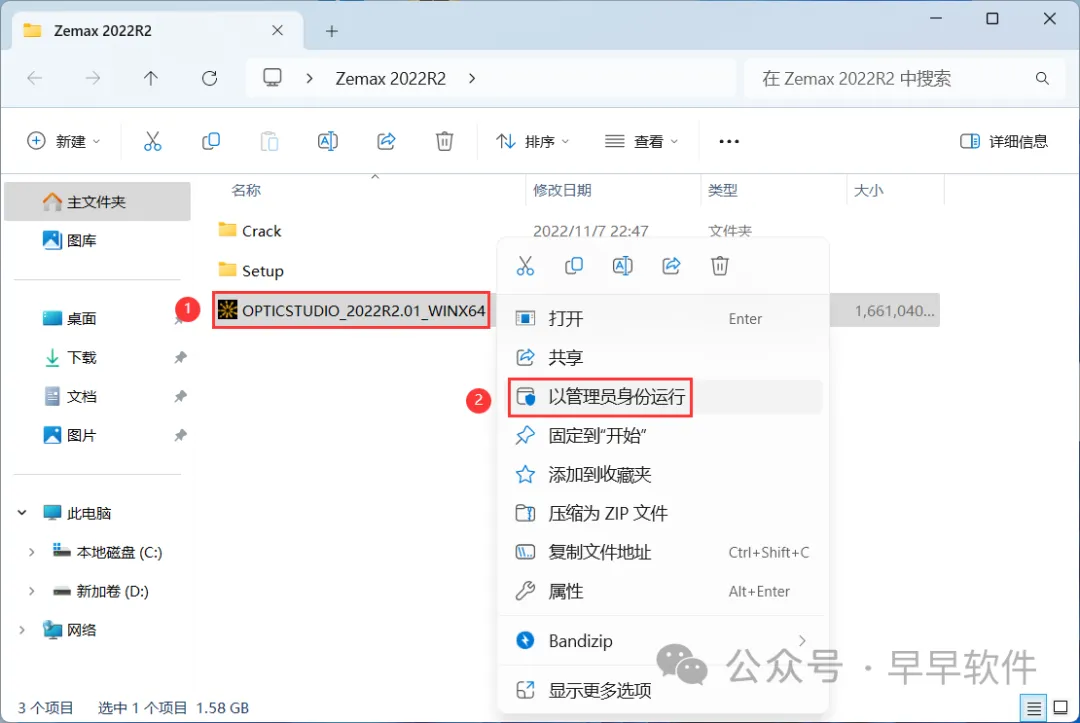Collapse the 此电脑 tree node

click(x=22, y=513)
